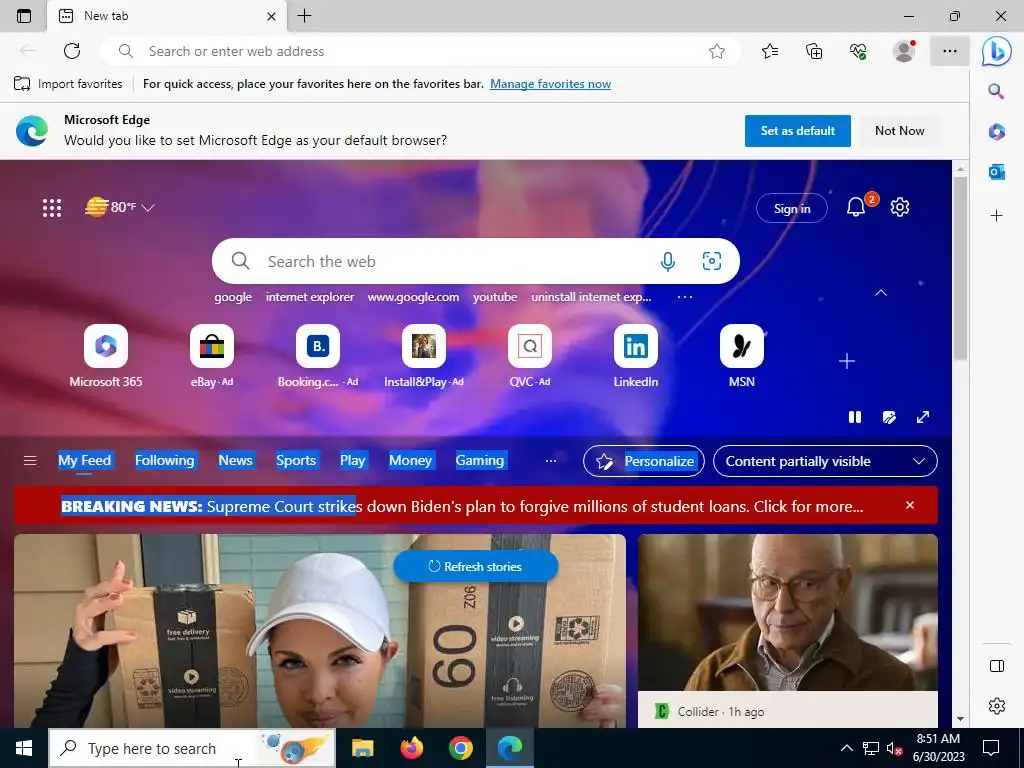Click the Sign in button
This screenshot has width=1024, height=768.
coord(792,208)
